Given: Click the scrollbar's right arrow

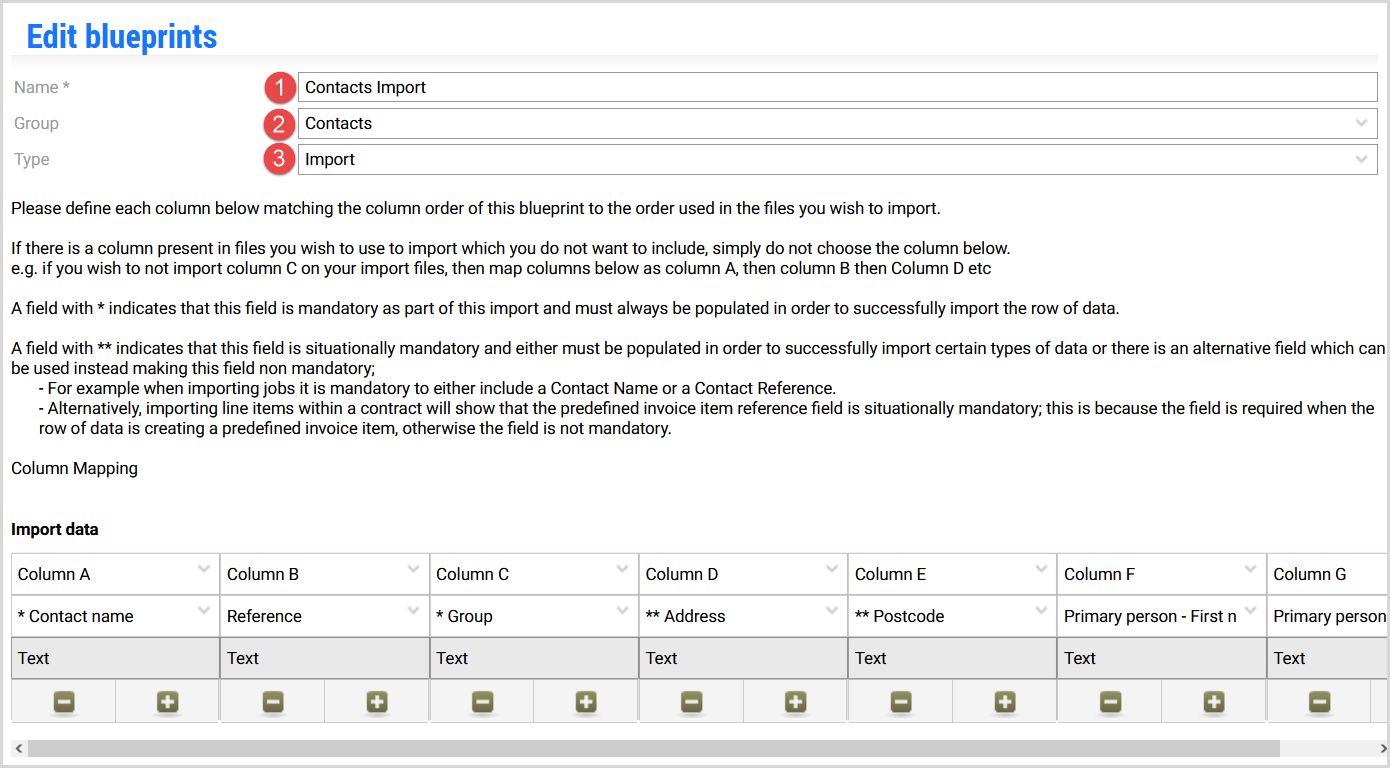Looking at the screenshot, I should (x=1382, y=749).
